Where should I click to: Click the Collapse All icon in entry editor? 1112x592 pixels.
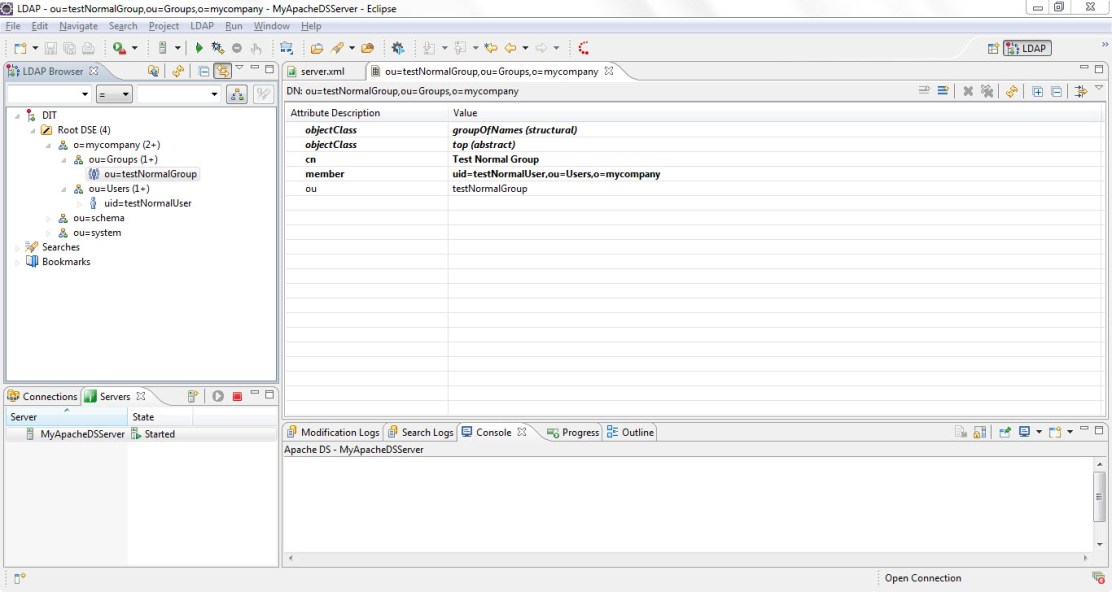pyautogui.click(x=1056, y=91)
